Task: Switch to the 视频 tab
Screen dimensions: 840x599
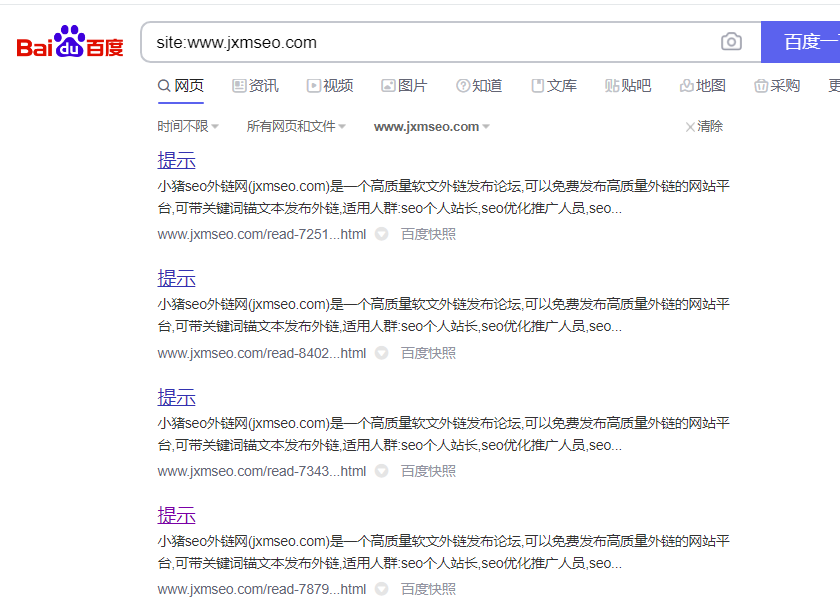Action: [330, 86]
